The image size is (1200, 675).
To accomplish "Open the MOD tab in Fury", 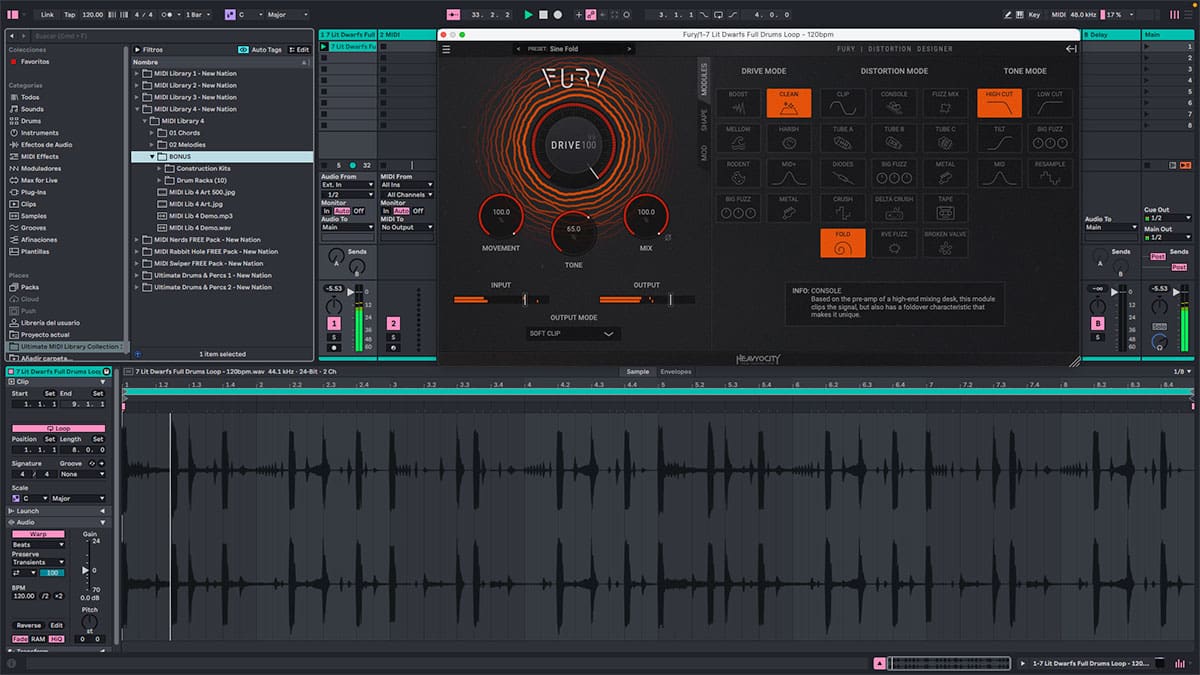I will click(x=703, y=153).
